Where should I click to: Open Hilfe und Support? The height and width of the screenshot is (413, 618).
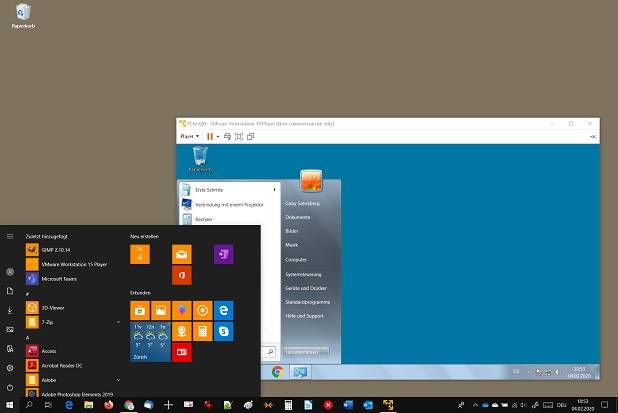tap(304, 316)
